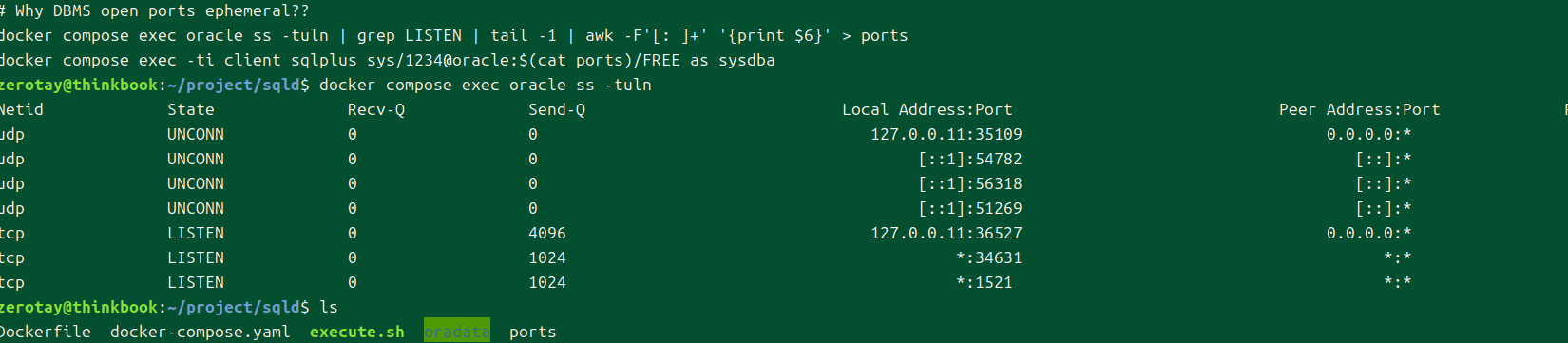1568x343 pixels.
Task: Click the Dockerfile entry in ls output
Action: 45,332
